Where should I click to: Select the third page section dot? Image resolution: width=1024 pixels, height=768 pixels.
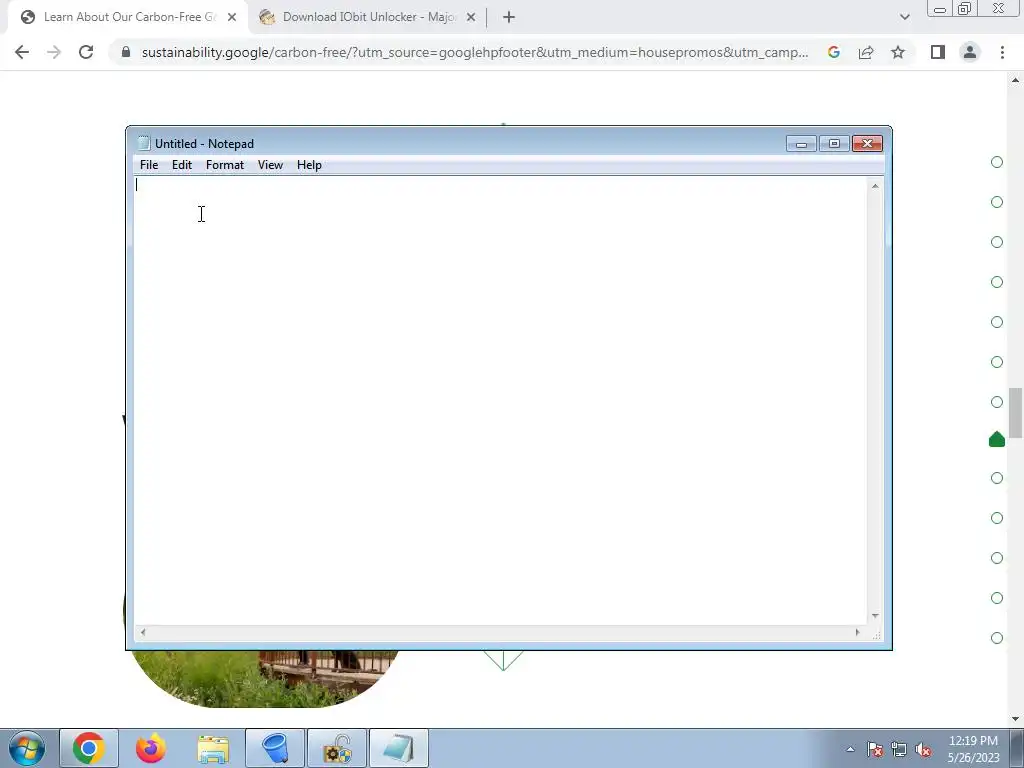click(997, 242)
